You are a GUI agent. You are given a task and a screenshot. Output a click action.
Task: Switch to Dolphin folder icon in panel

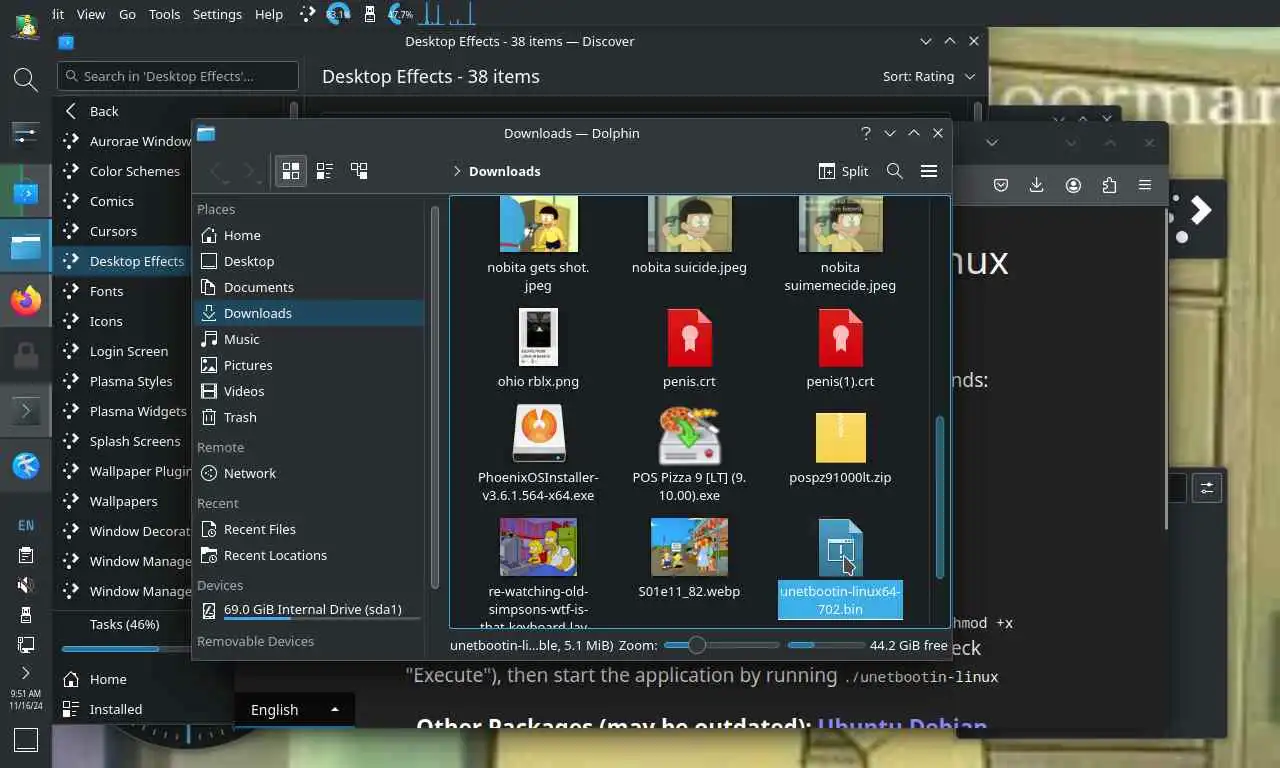coord(26,247)
